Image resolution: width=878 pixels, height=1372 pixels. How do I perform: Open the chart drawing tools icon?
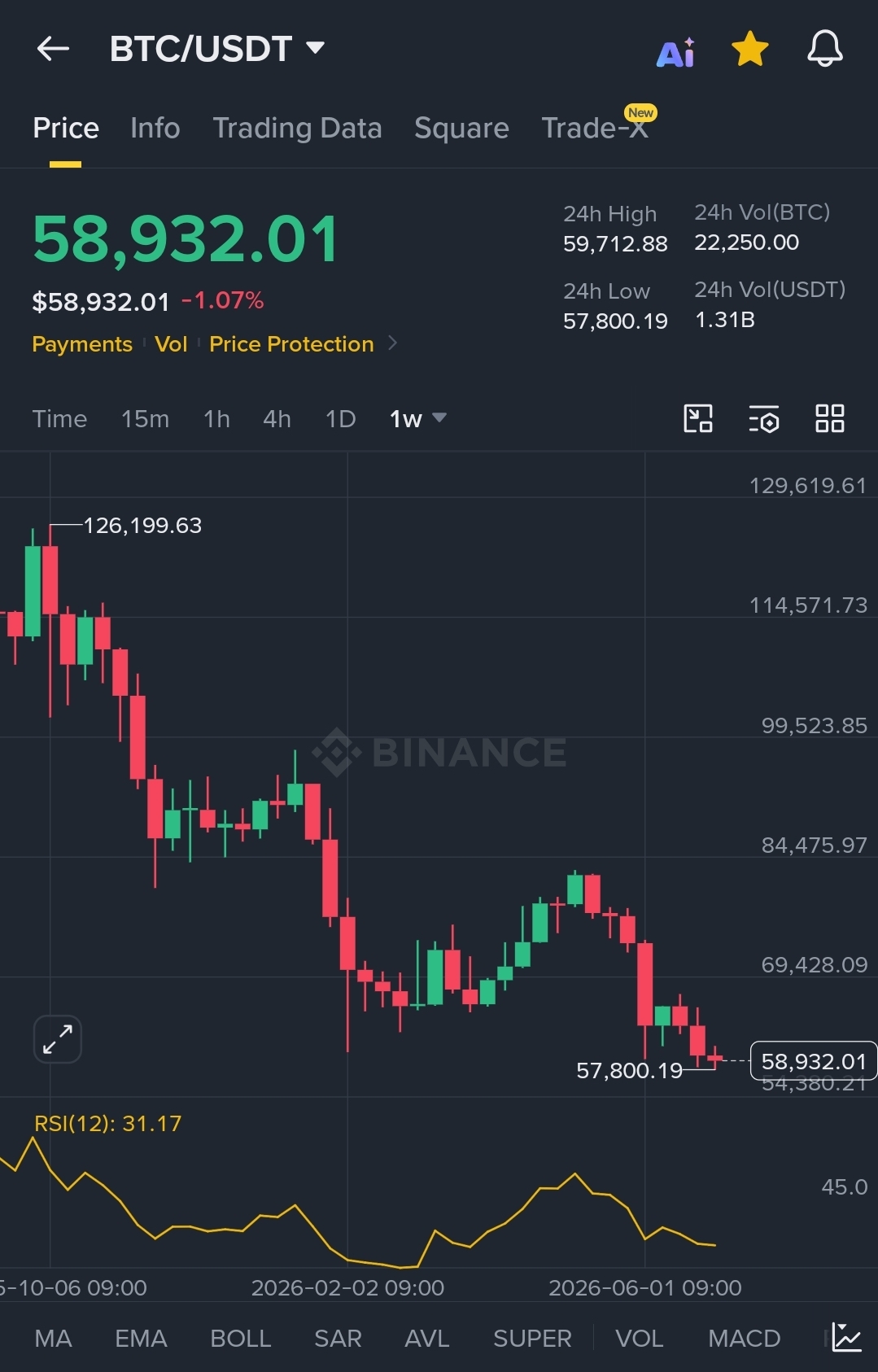[698, 418]
